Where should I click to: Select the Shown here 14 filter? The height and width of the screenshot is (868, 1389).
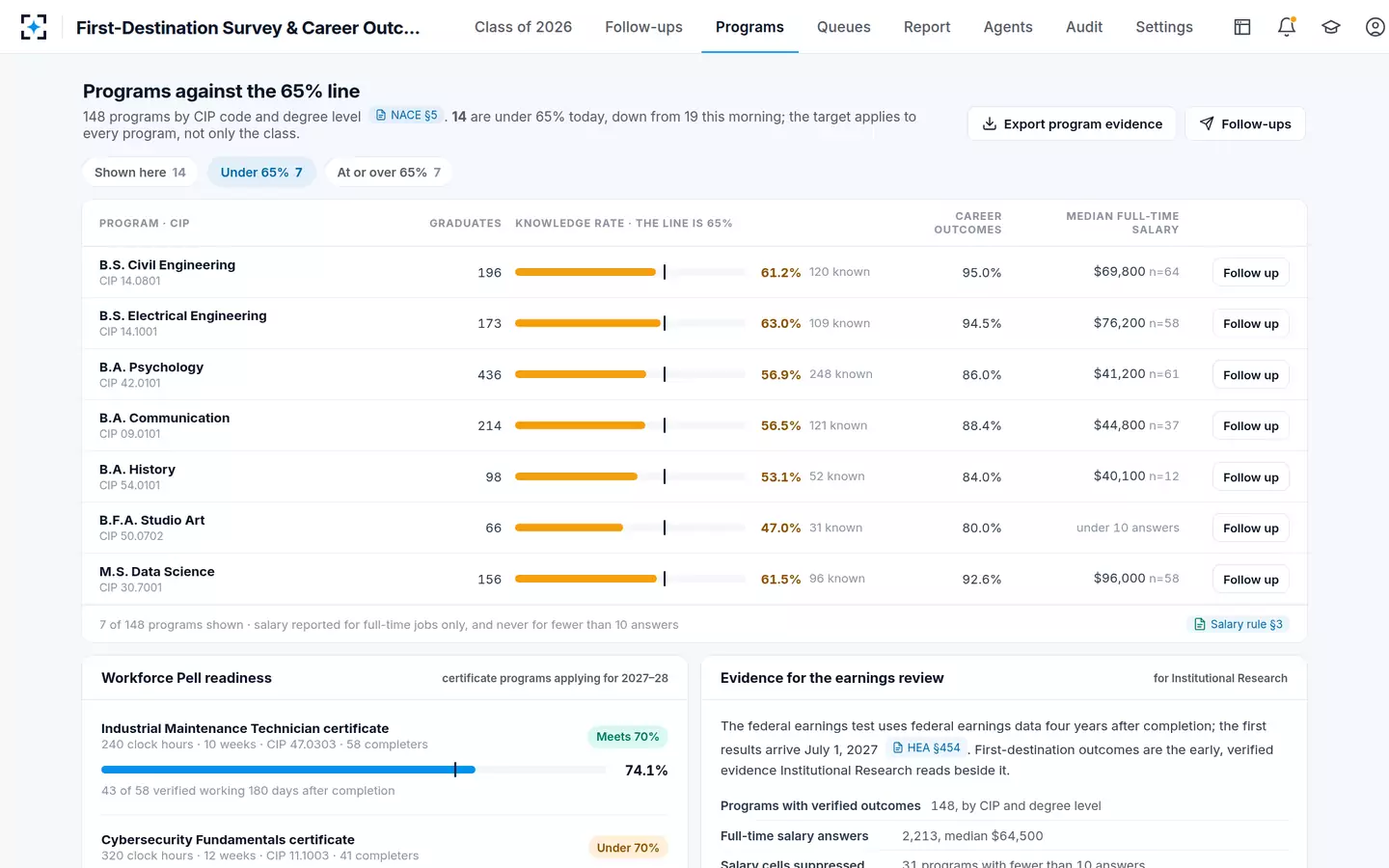pos(140,172)
